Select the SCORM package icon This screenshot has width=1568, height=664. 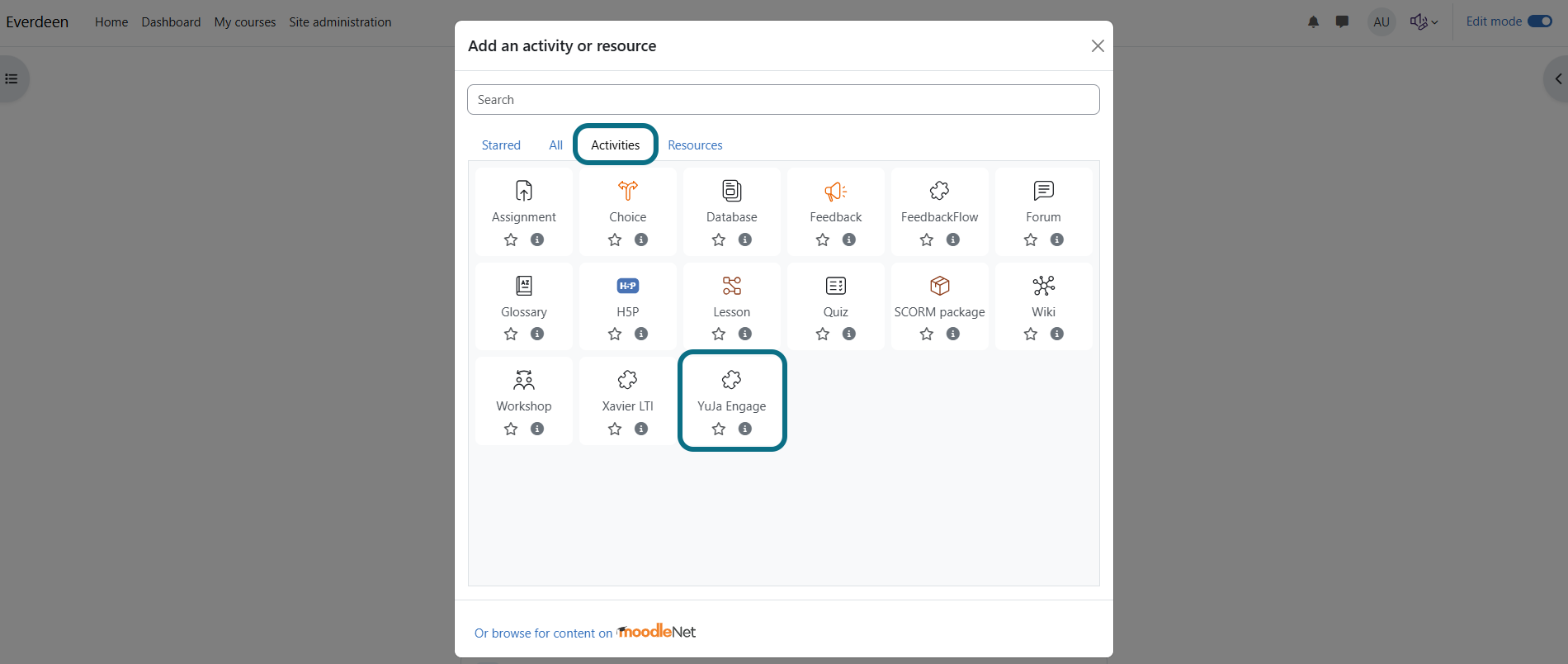click(940, 286)
